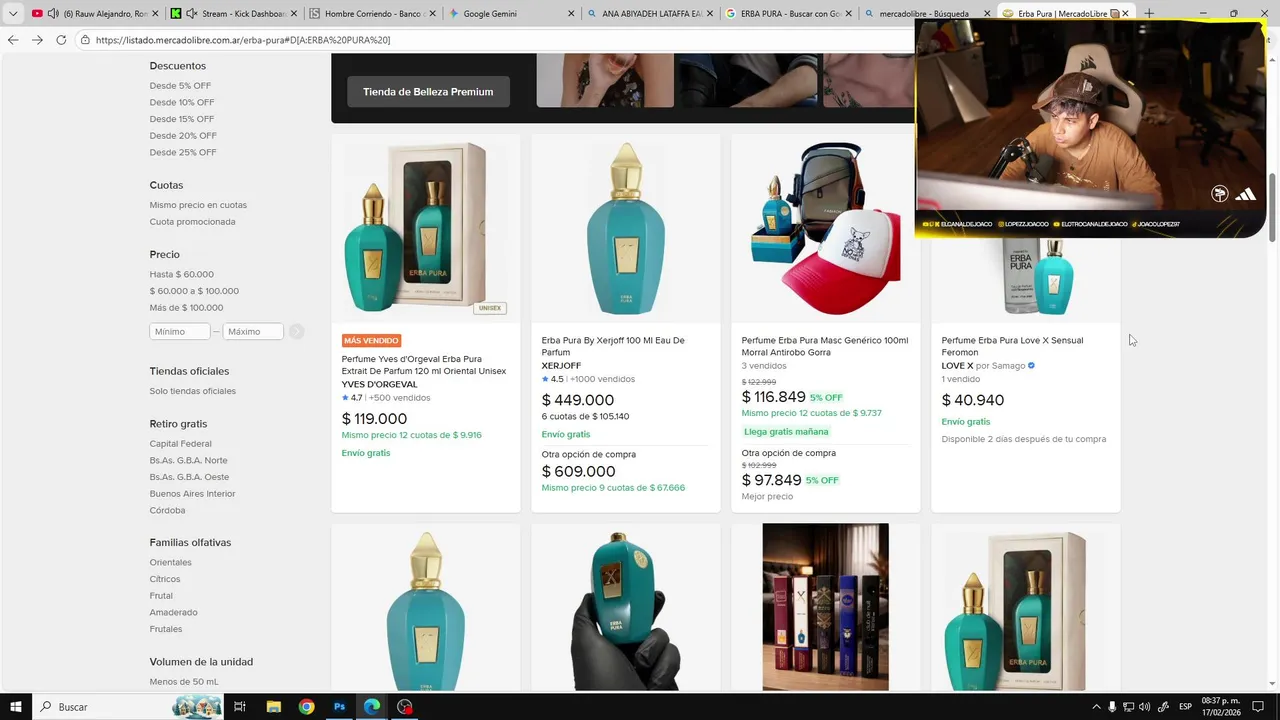Open Erba Pura By Xerjoff 100 Ml title
1280x720 pixels.
(613, 346)
